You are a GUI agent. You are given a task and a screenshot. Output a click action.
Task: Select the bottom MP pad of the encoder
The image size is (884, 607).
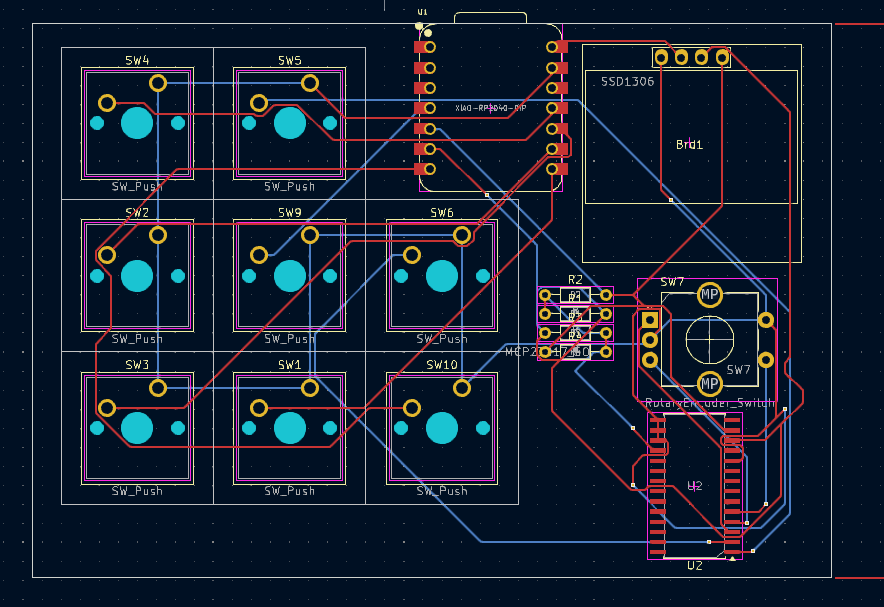point(710,382)
